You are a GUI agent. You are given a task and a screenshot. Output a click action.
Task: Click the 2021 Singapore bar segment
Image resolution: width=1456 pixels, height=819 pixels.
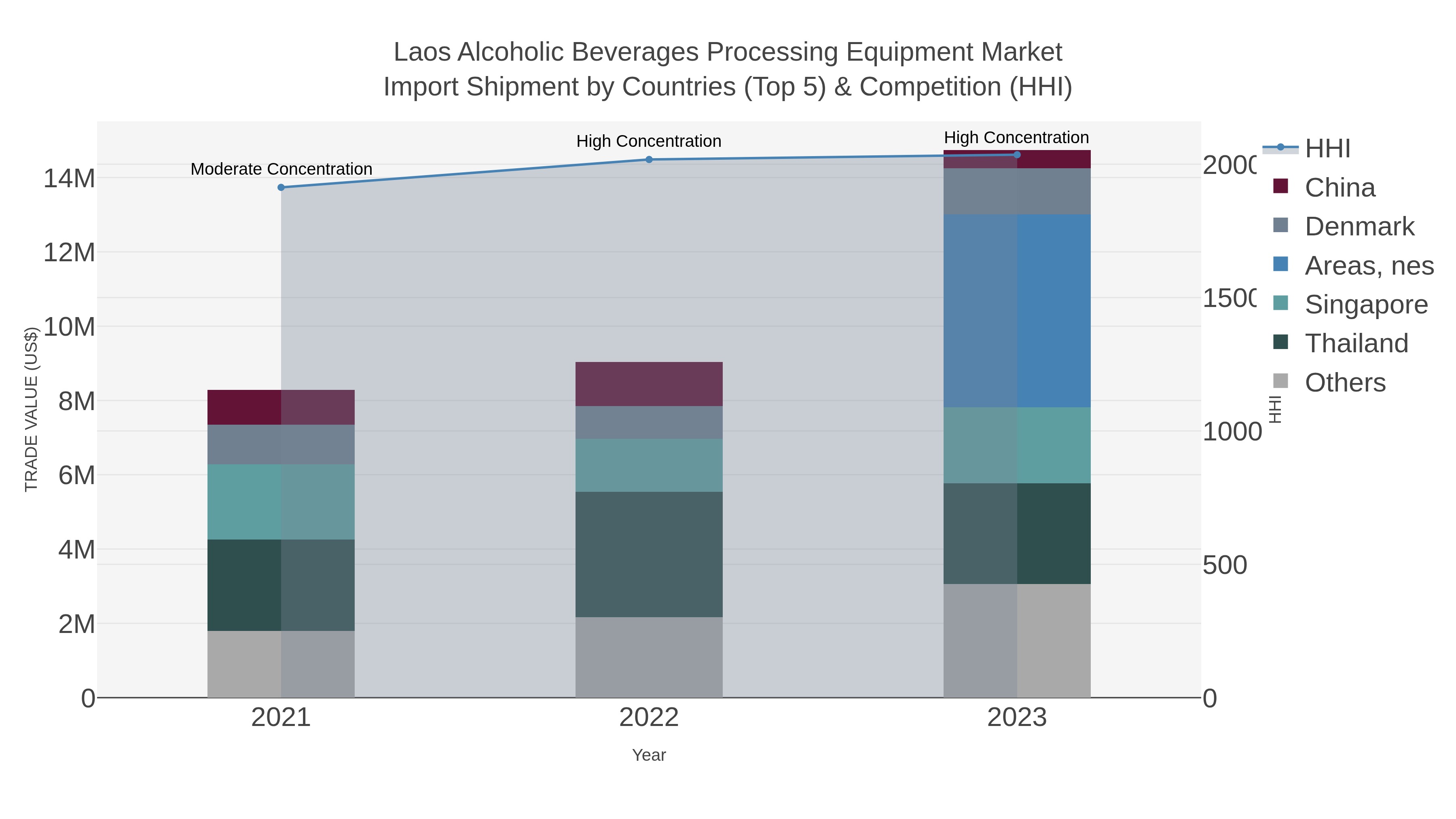click(x=281, y=502)
